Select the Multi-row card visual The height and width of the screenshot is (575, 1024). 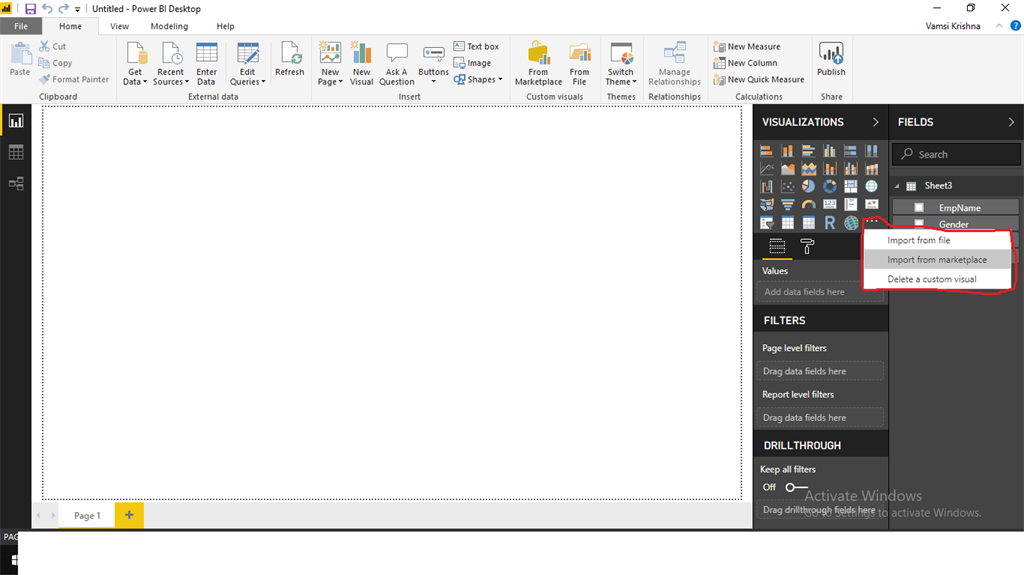point(850,205)
